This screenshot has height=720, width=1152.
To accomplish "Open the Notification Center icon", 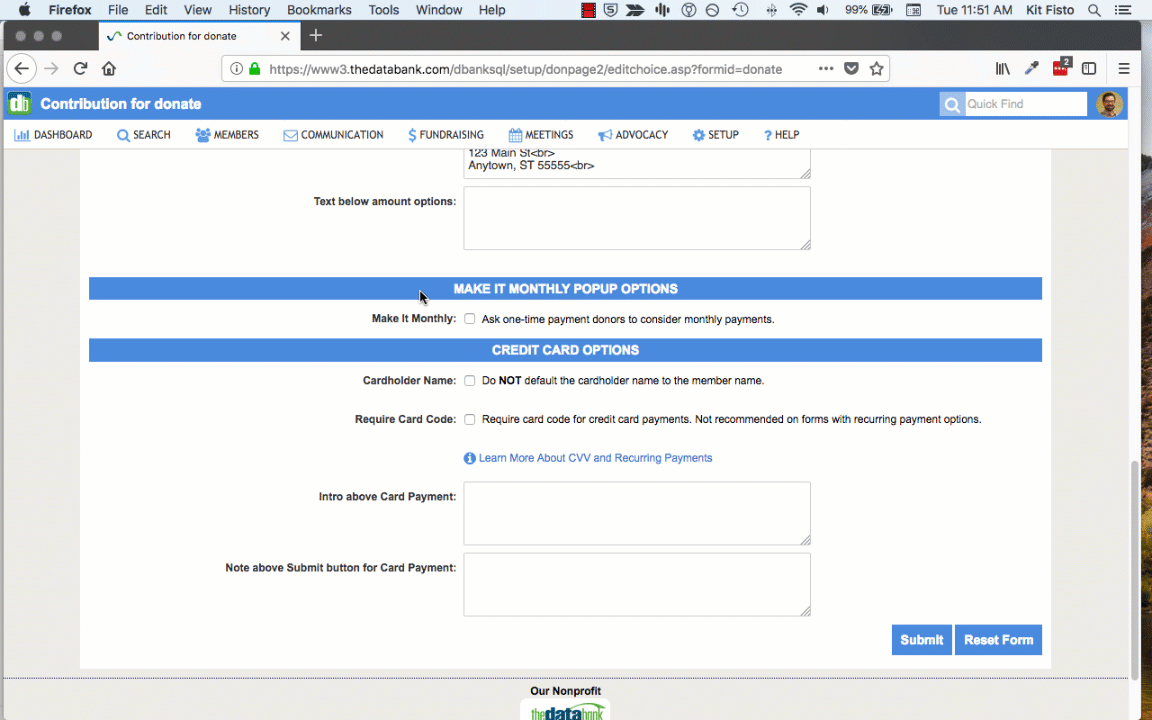I will (1123, 10).
